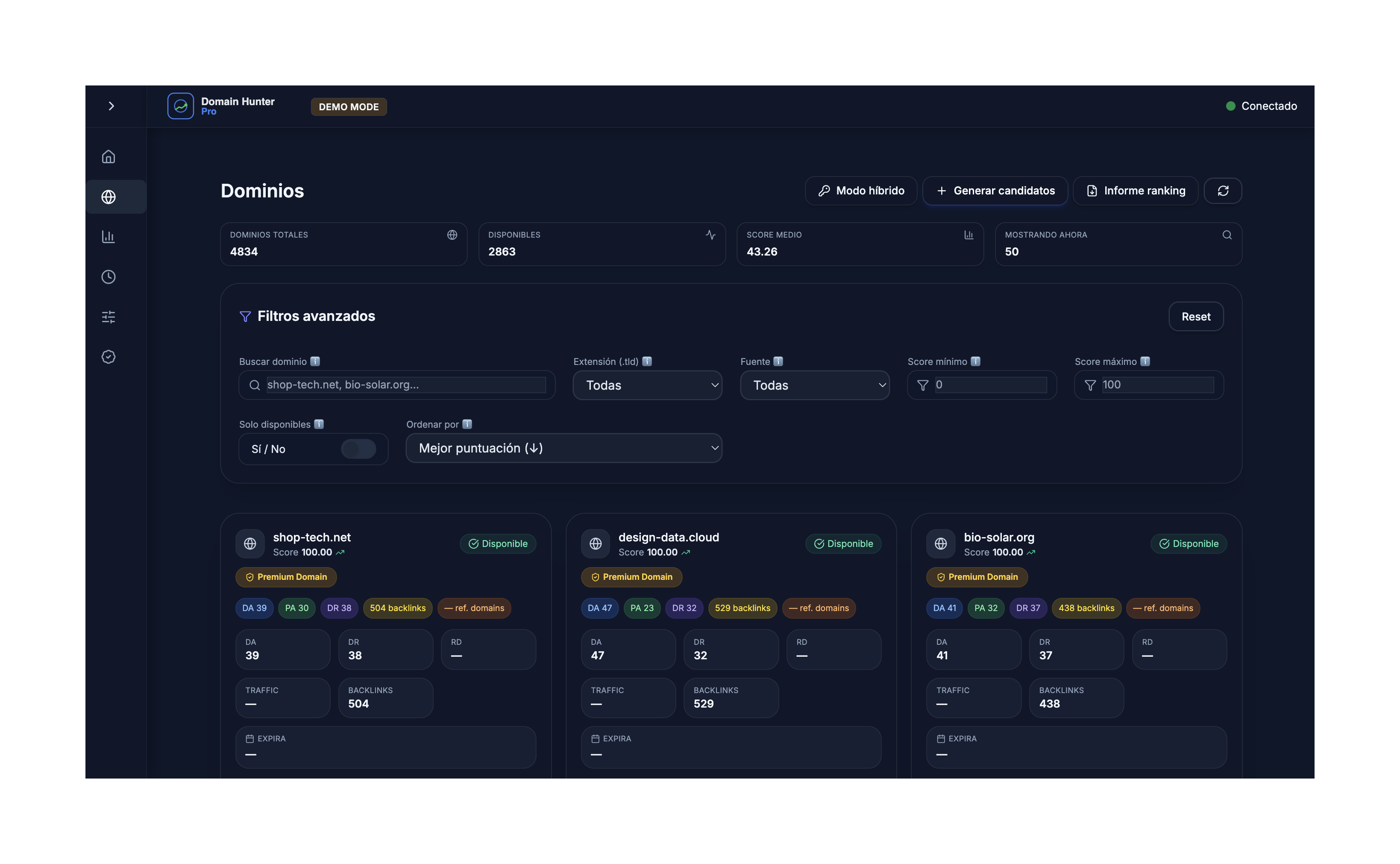Open the Ordenar por dropdown

click(x=564, y=448)
